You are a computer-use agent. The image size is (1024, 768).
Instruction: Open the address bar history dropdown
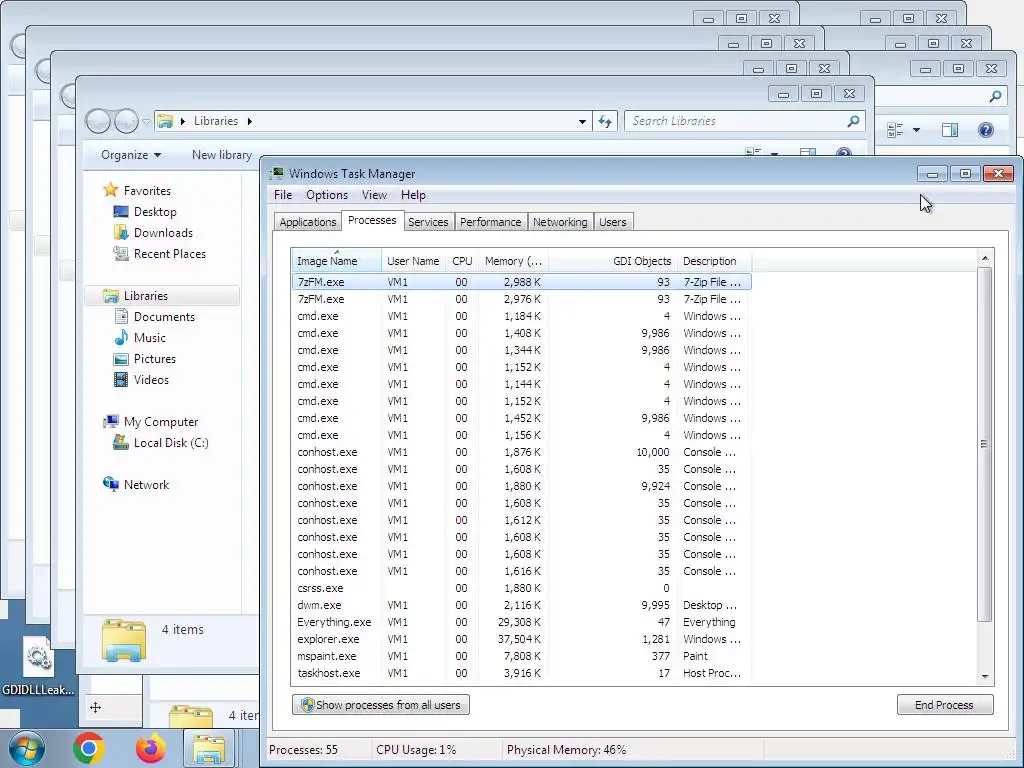(x=582, y=121)
